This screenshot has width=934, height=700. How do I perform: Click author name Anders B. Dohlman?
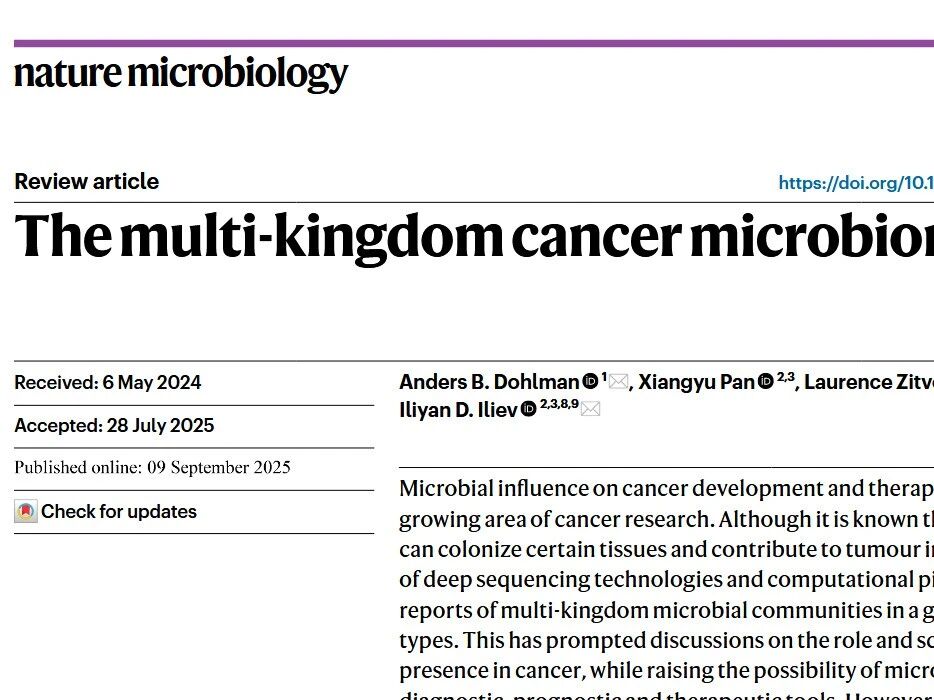point(489,382)
